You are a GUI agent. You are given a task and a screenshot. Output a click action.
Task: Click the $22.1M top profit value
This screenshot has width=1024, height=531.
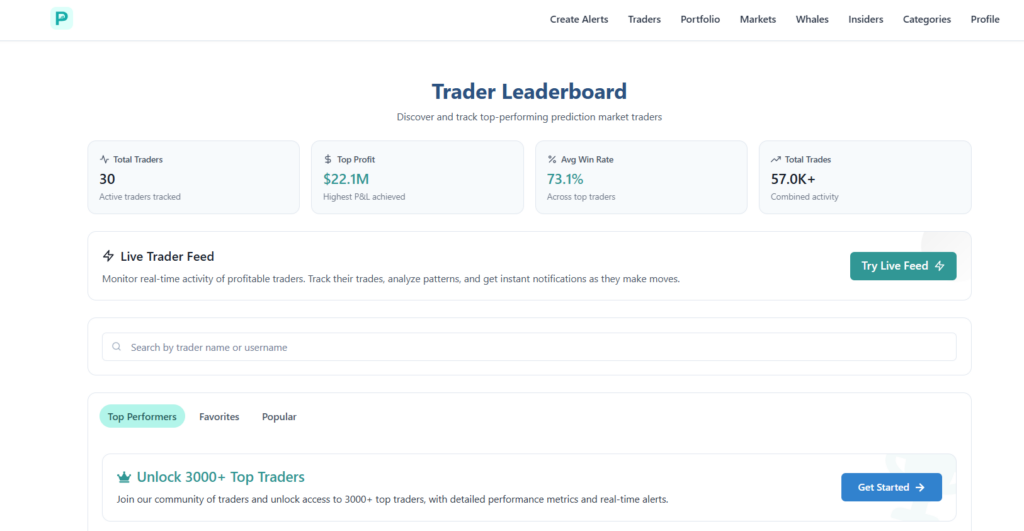[346, 179]
